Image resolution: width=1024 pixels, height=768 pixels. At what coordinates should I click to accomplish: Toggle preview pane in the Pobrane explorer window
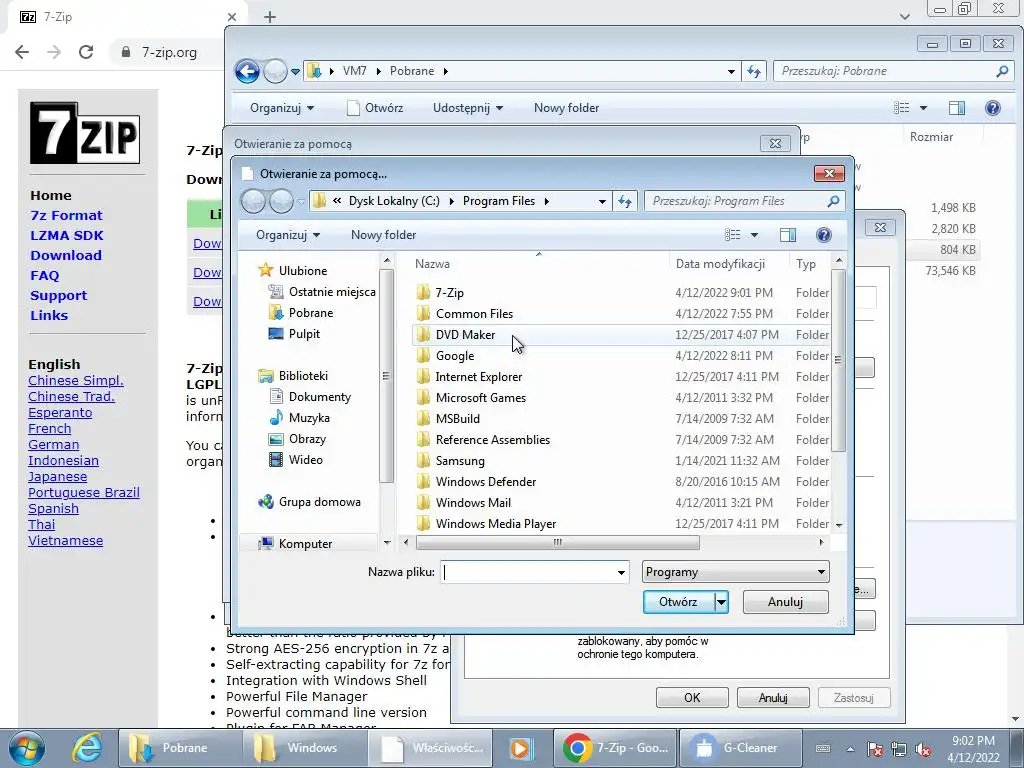pos(957,108)
